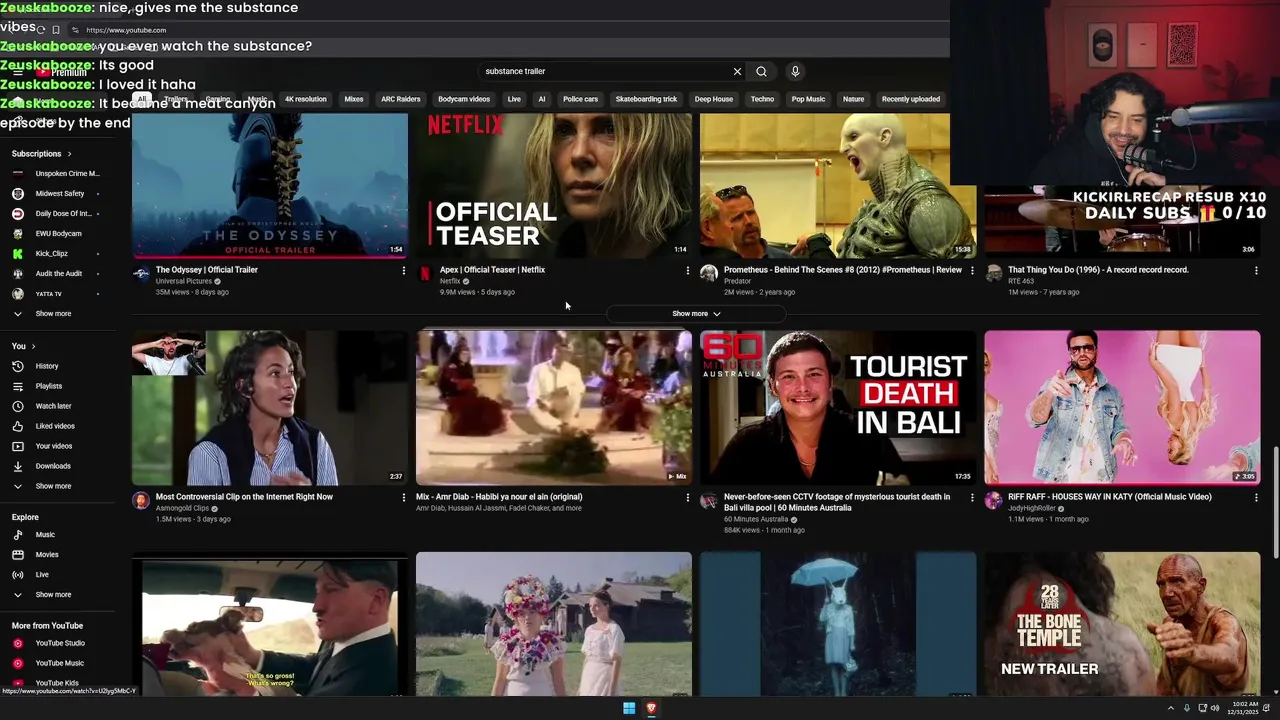Open options menu for 60 Minutes Bali video
This screenshot has height=720, width=1280.
click(972, 497)
